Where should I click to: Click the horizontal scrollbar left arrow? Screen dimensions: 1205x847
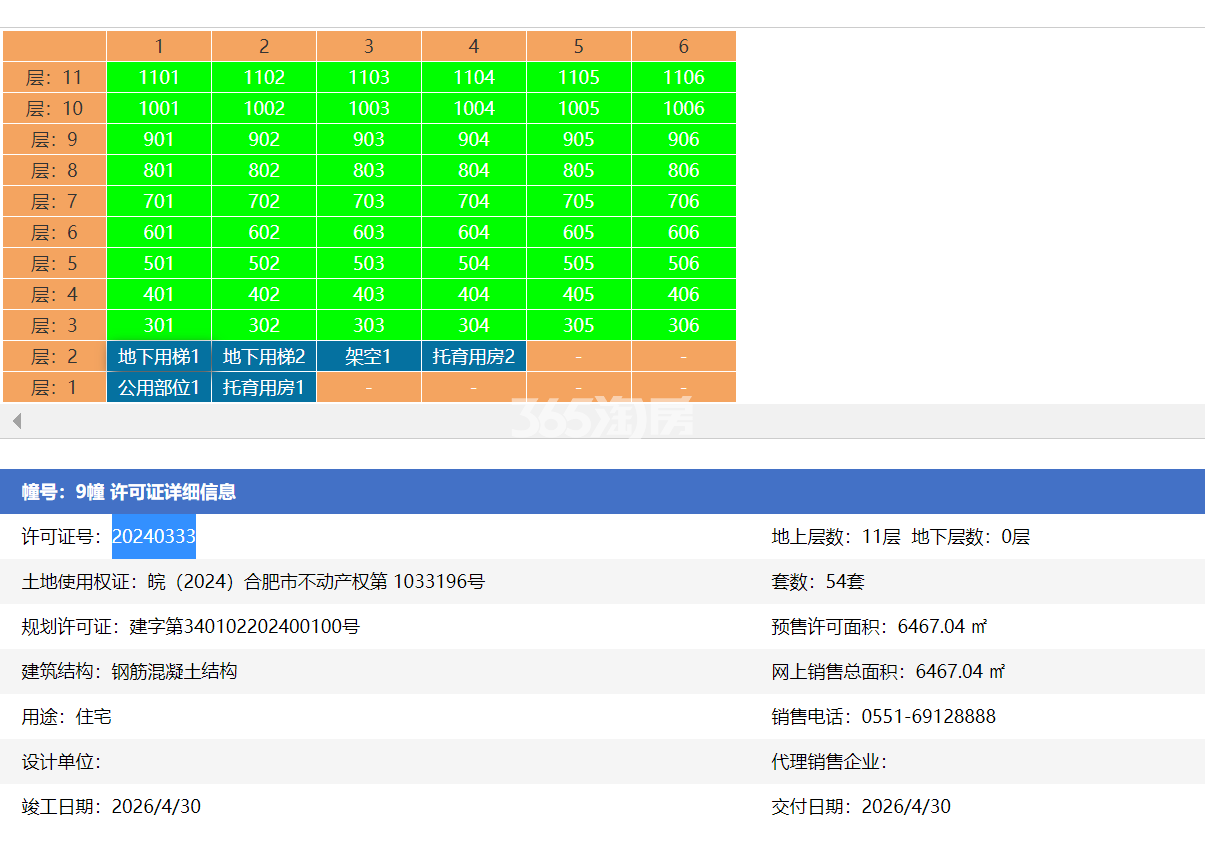click(x=16, y=421)
